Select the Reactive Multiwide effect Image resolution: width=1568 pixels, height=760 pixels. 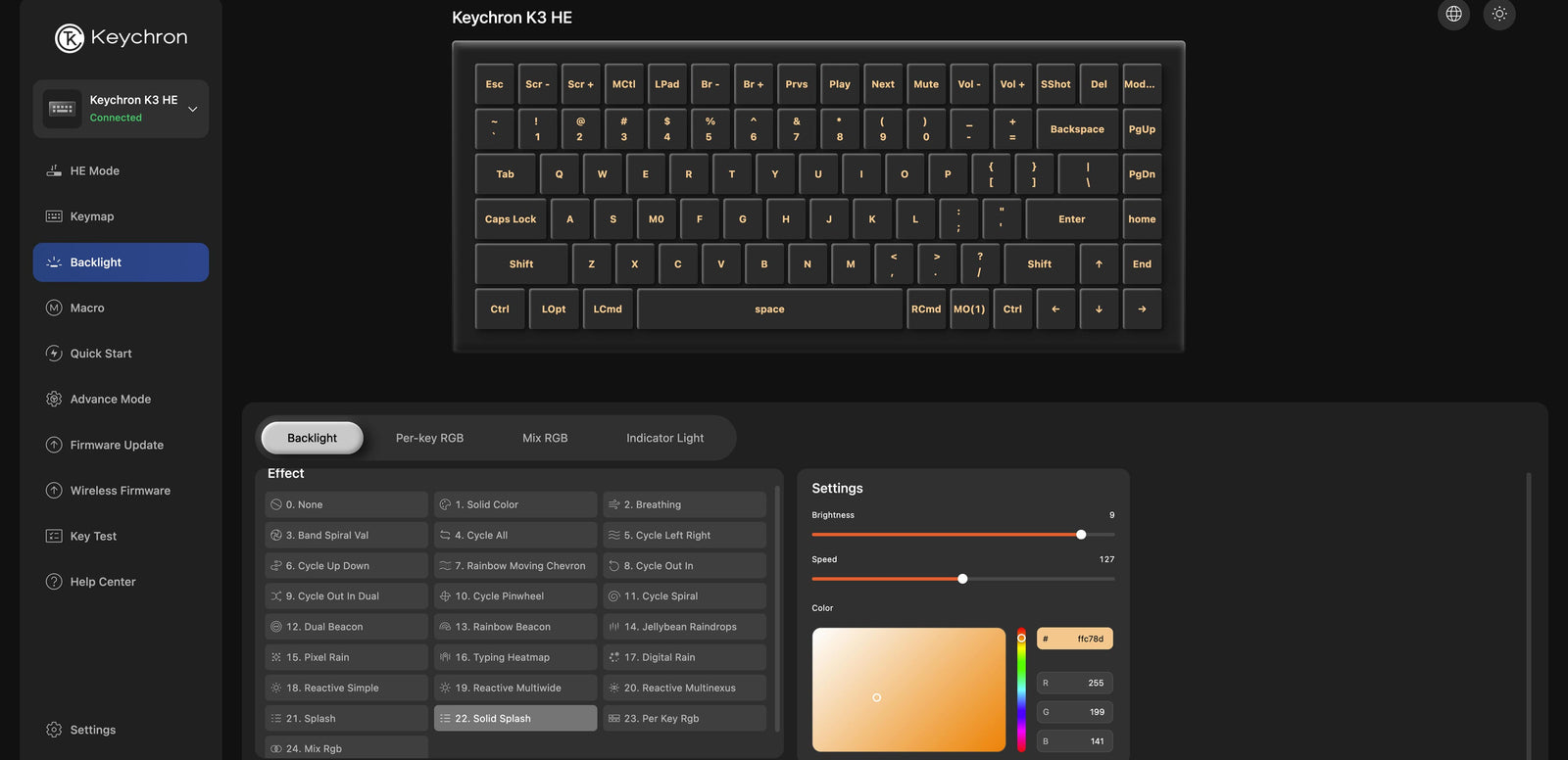point(514,688)
